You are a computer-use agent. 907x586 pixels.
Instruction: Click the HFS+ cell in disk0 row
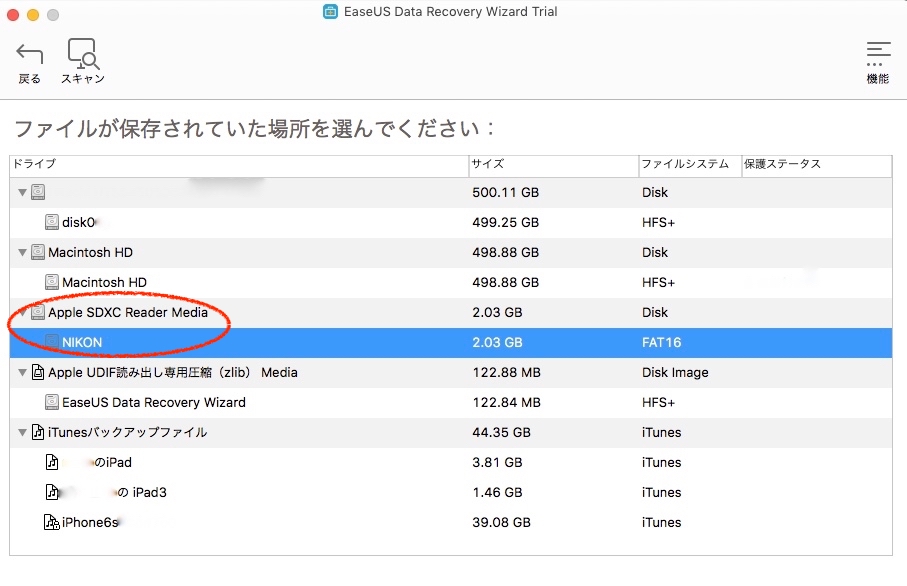click(658, 223)
